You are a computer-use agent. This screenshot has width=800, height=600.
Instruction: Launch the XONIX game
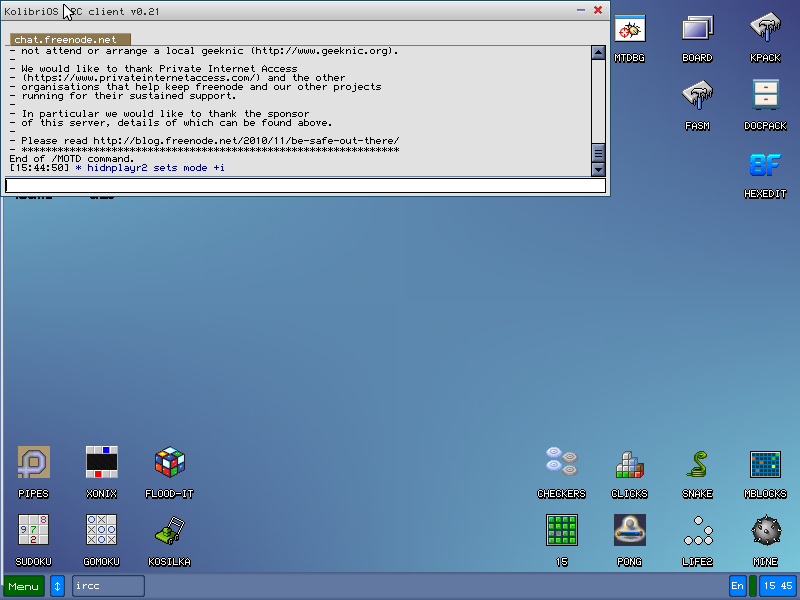coord(101,463)
